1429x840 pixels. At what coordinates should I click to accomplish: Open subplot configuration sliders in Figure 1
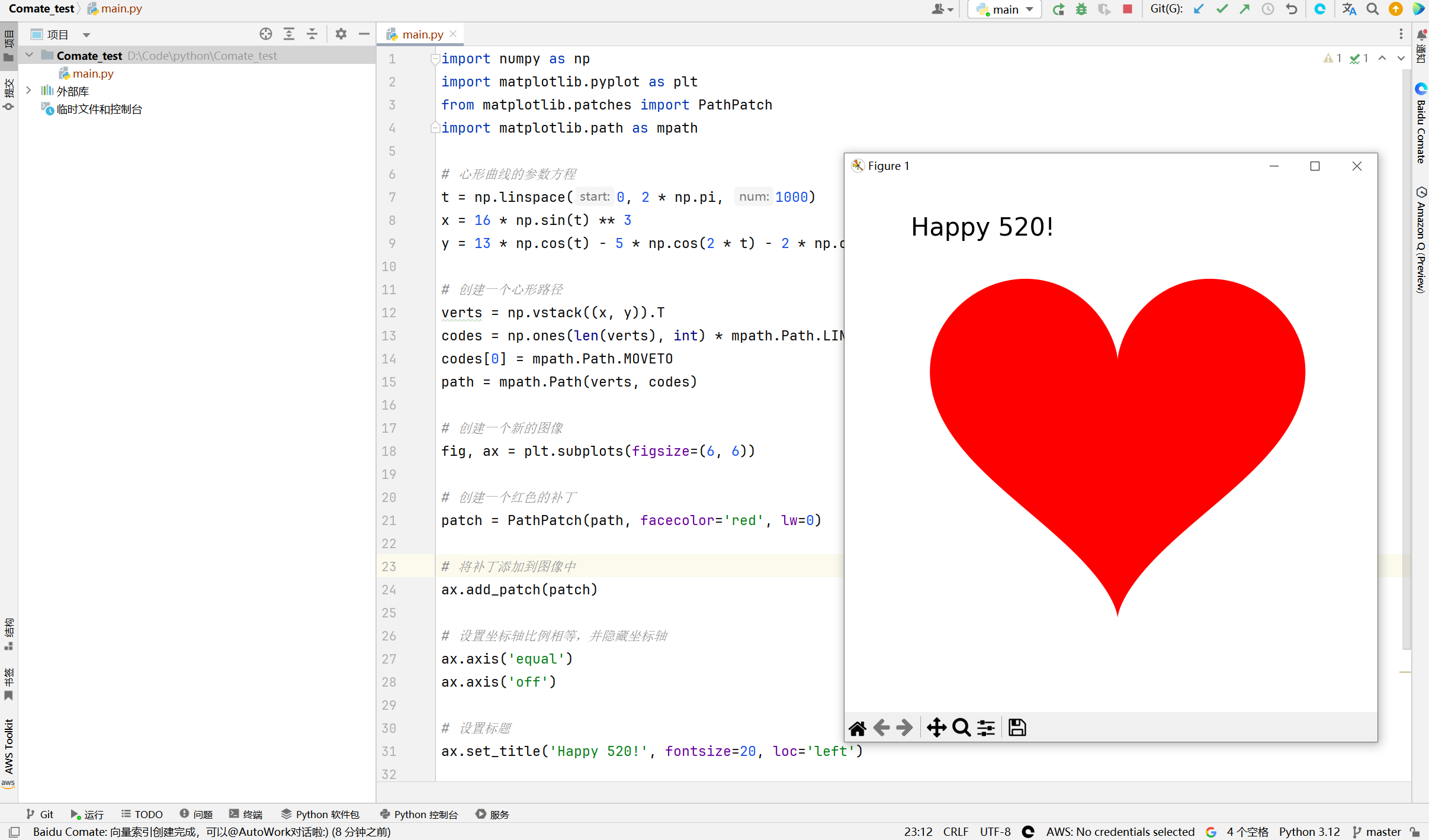pos(986,728)
